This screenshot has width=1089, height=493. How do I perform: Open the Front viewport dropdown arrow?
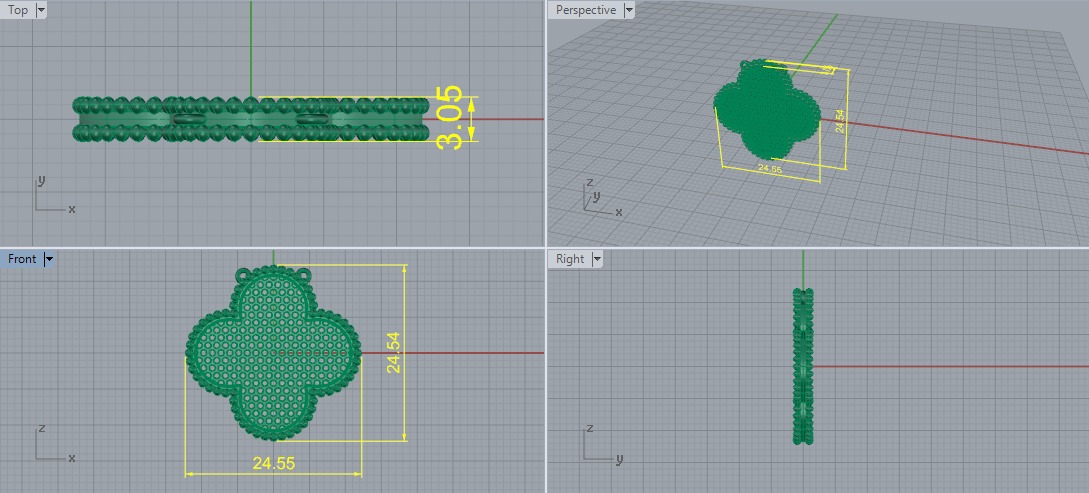tap(48, 259)
